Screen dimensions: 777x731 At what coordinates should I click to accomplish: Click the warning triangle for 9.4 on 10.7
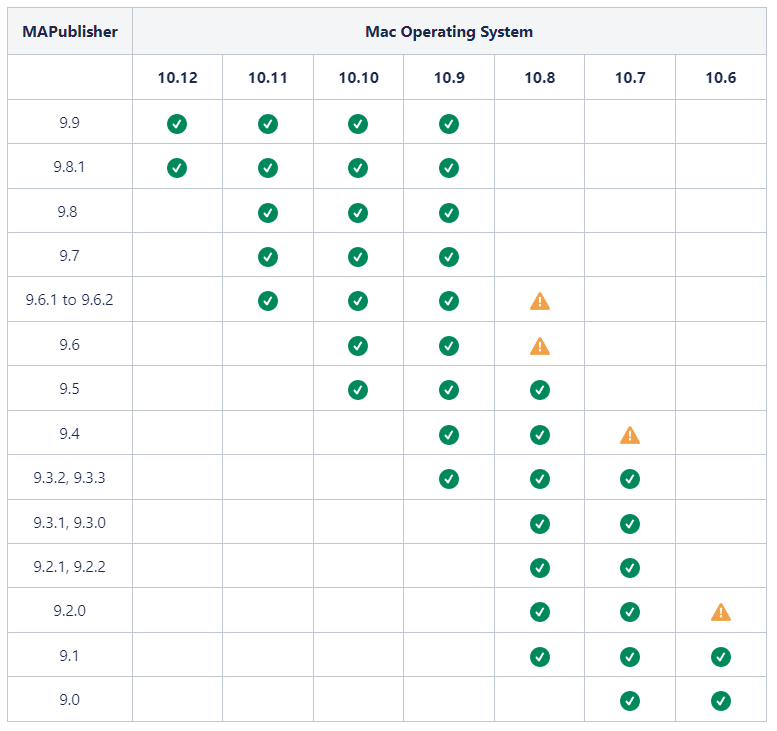click(630, 435)
